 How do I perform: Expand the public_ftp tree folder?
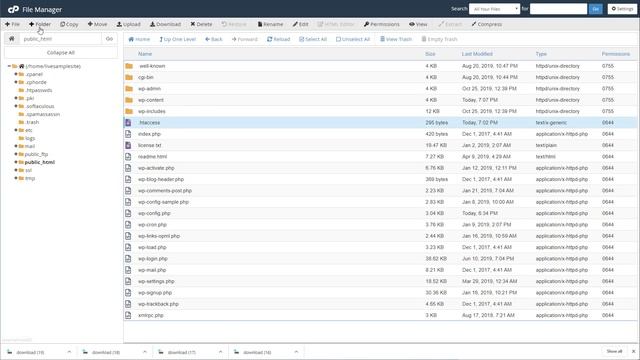(16, 154)
